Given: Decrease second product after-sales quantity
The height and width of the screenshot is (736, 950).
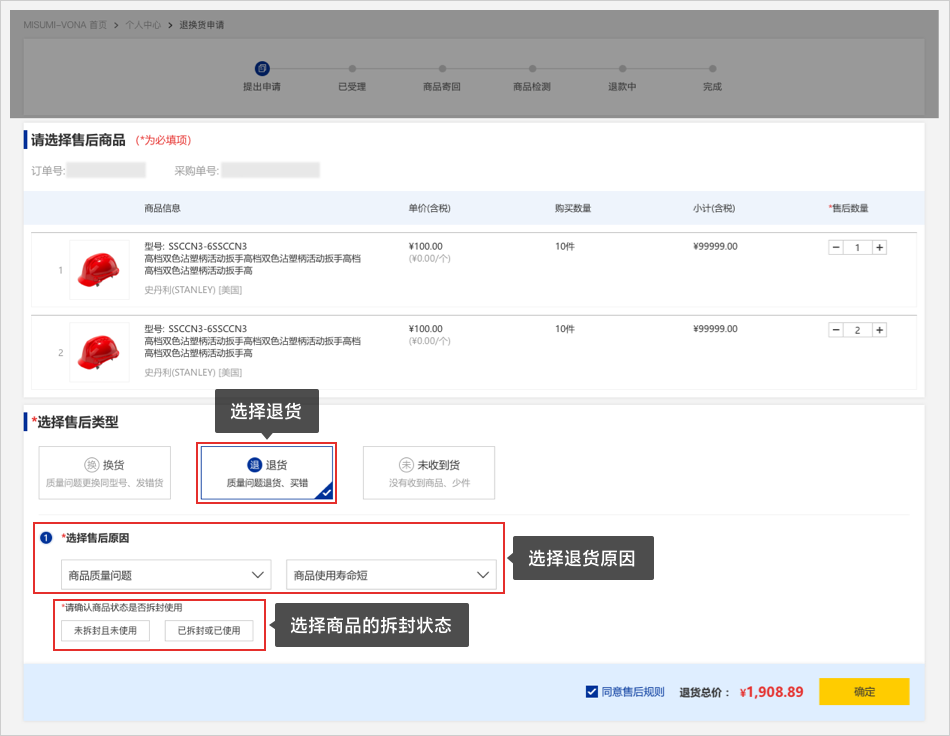Looking at the screenshot, I should pyautogui.click(x=836, y=330).
